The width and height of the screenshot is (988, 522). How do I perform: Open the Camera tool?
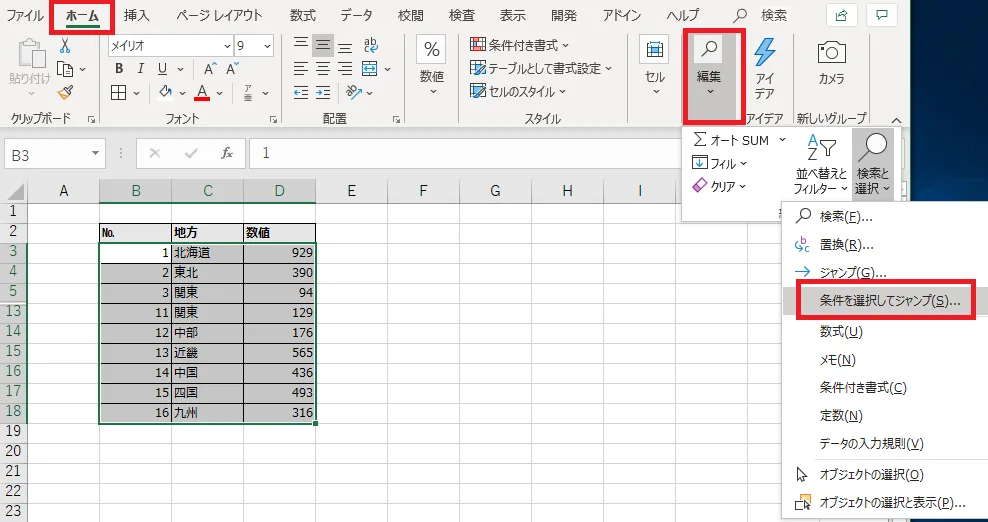coord(831,63)
